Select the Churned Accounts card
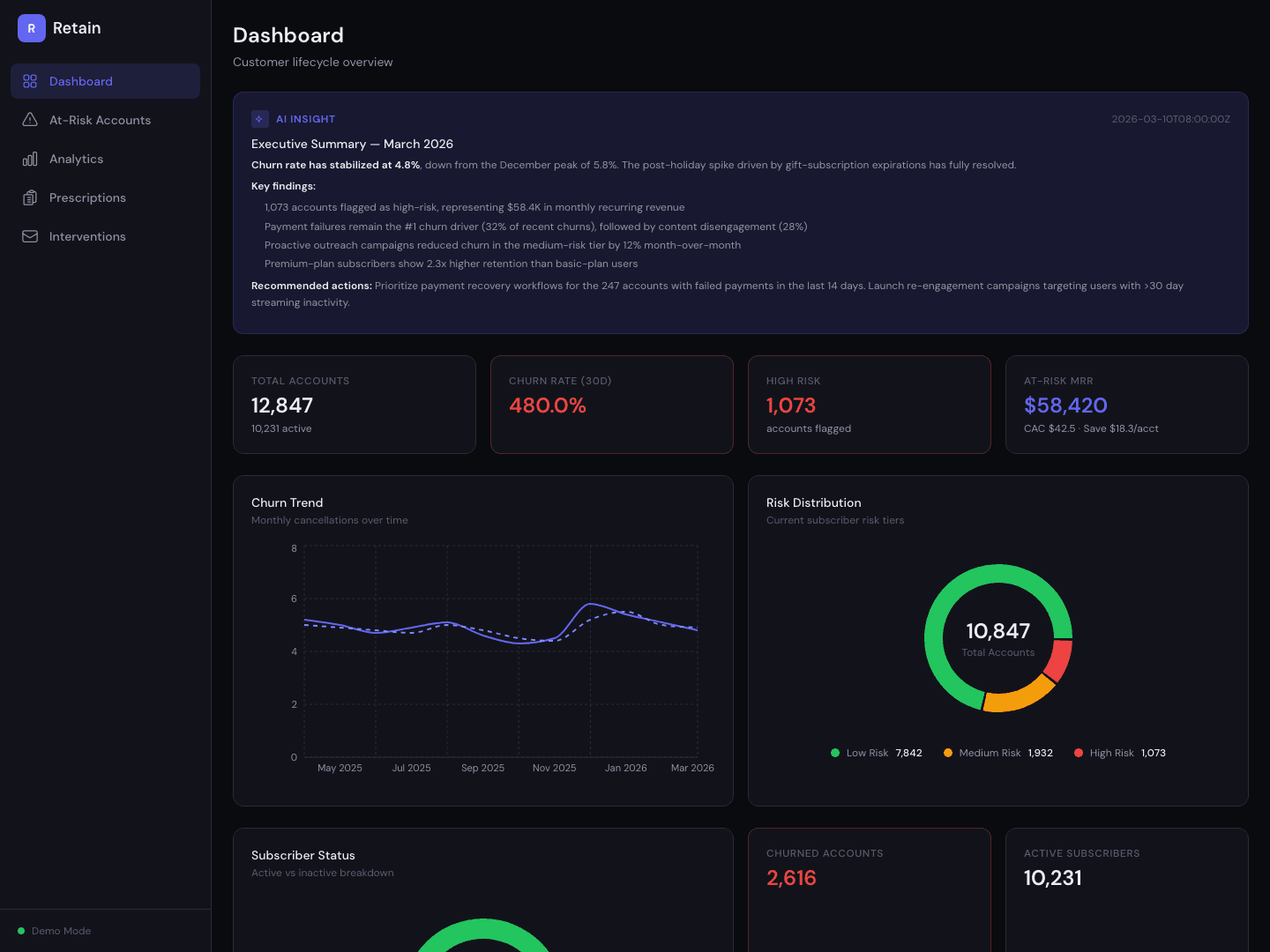This screenshot has height=952, width=1270. (870, 890)
